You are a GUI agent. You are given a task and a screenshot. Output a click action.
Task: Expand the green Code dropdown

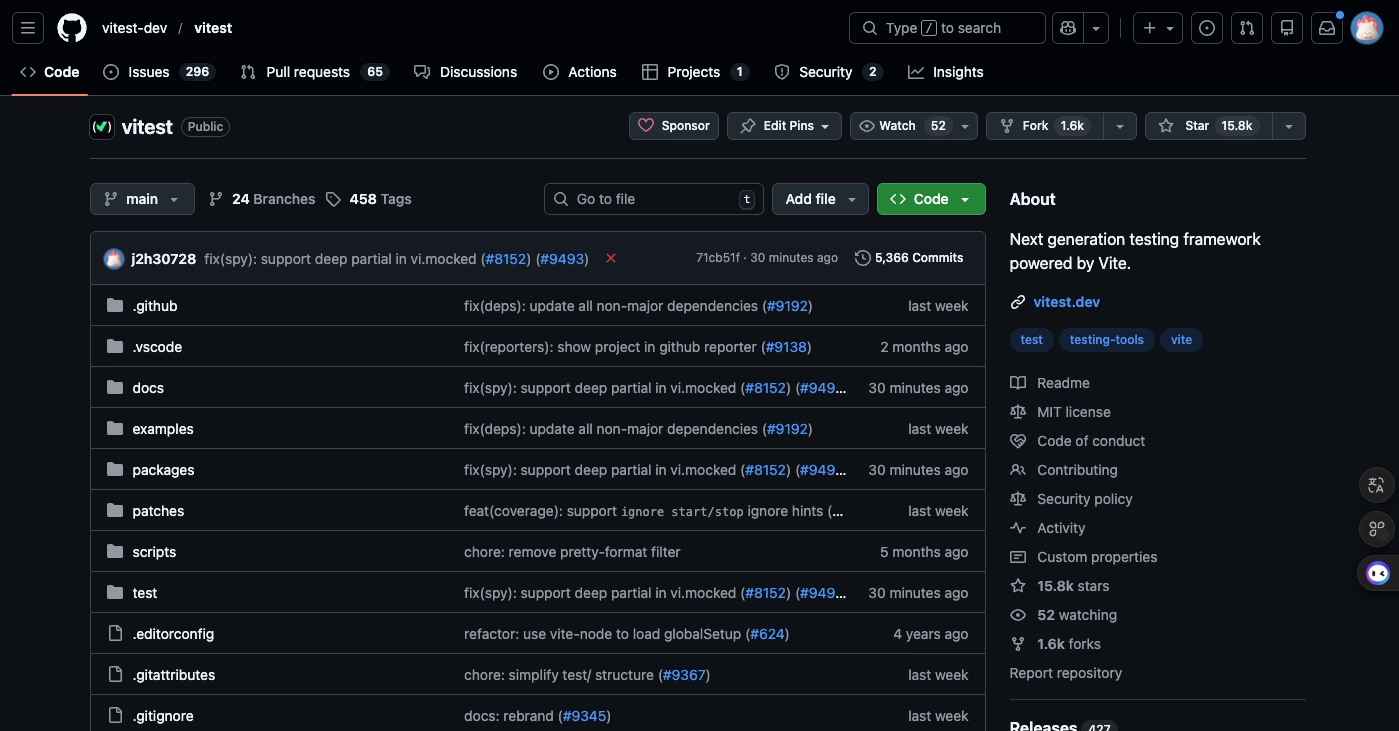click(931, 199)
